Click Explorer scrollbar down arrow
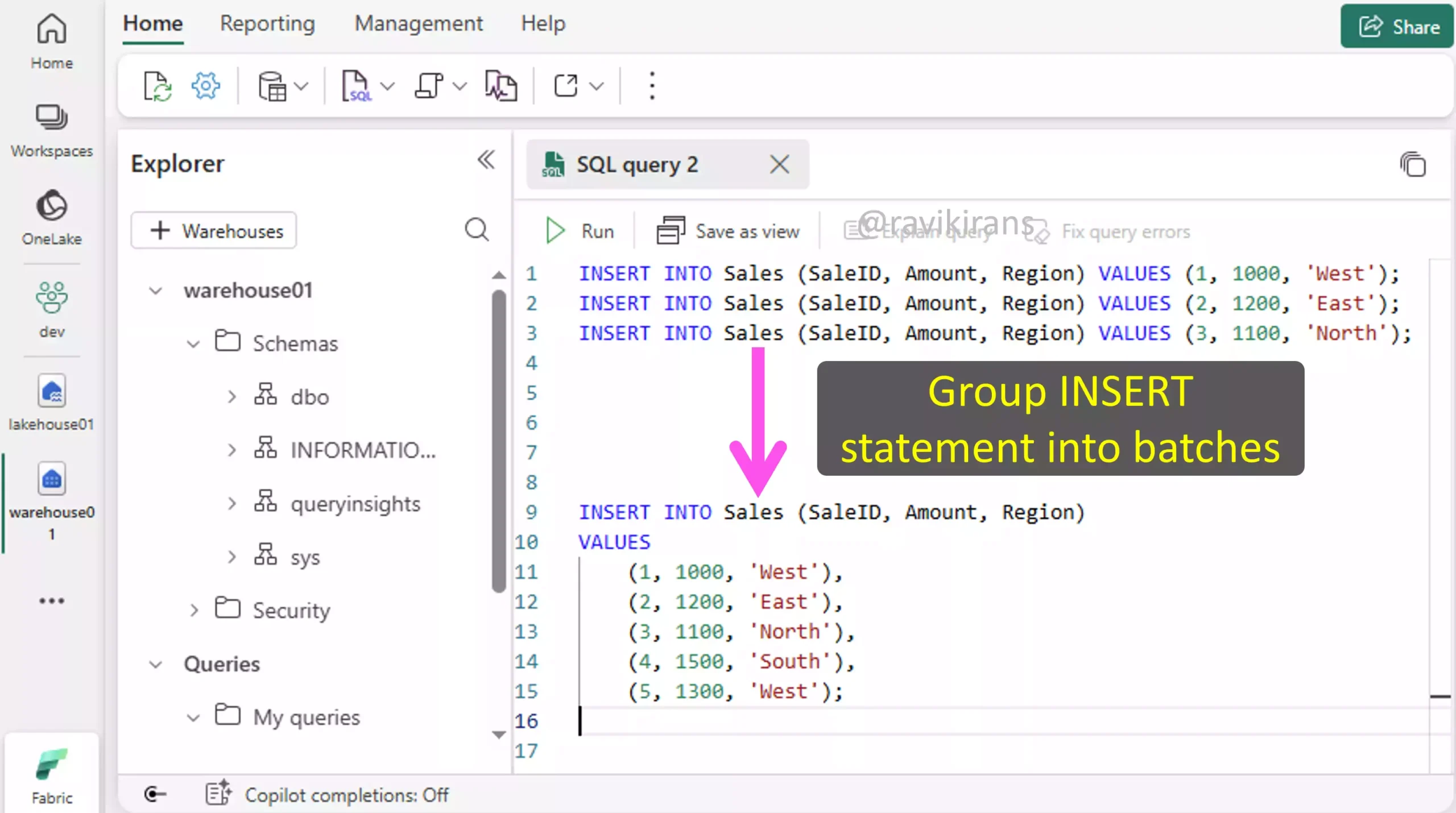This screenshot has width=1456, height=813. [499, 735]
